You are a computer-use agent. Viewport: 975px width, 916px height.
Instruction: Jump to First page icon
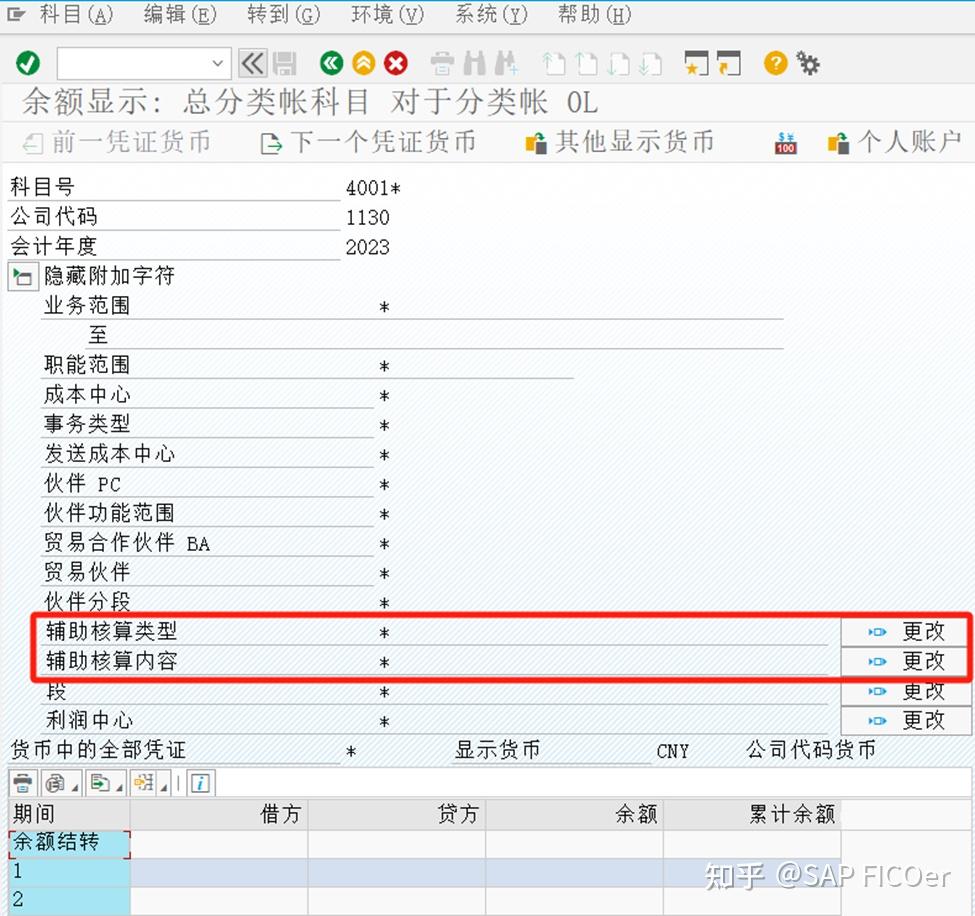553,63
